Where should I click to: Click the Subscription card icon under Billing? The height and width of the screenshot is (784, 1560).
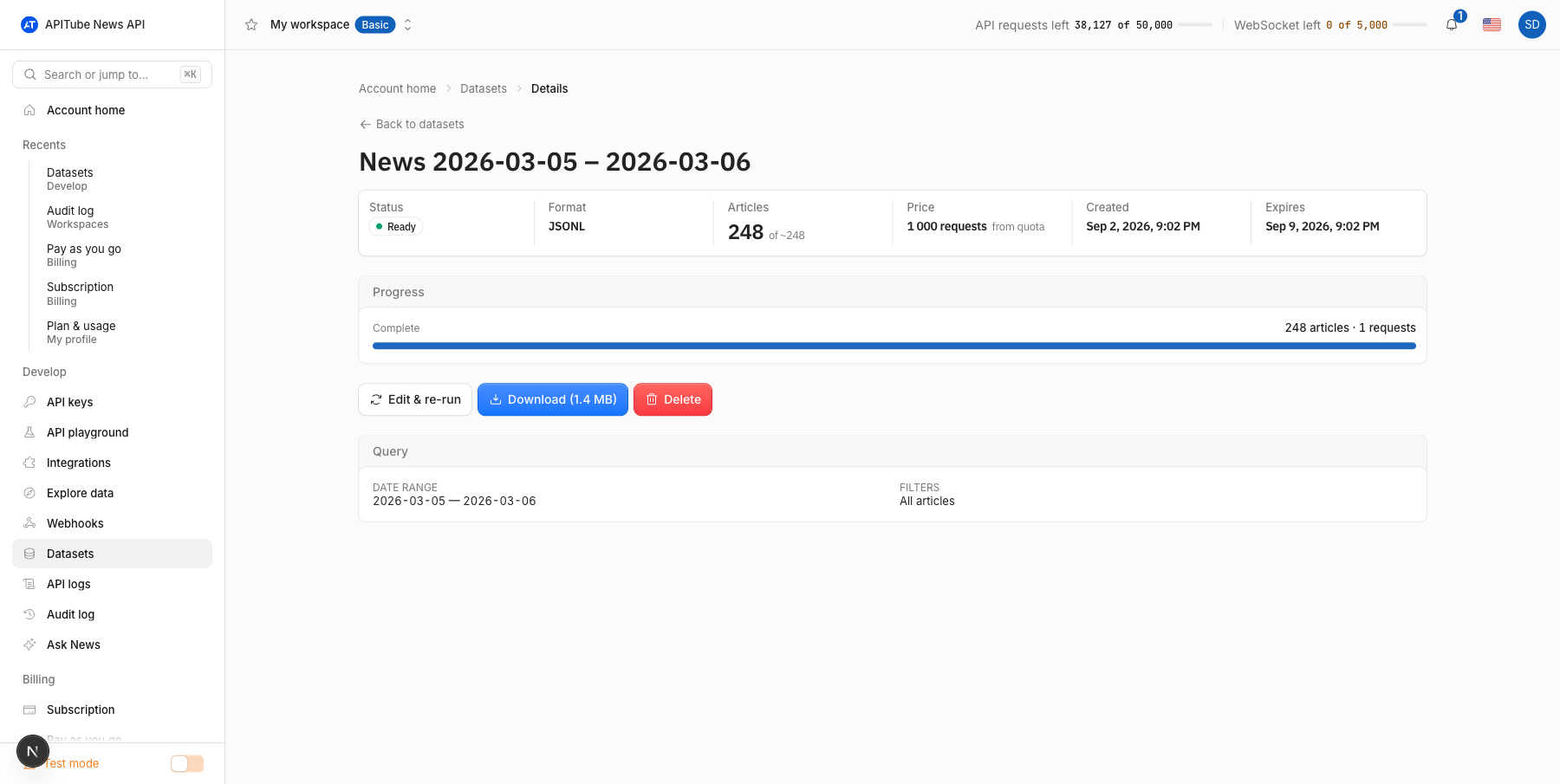pyautogui.click(x=29, y=709)
